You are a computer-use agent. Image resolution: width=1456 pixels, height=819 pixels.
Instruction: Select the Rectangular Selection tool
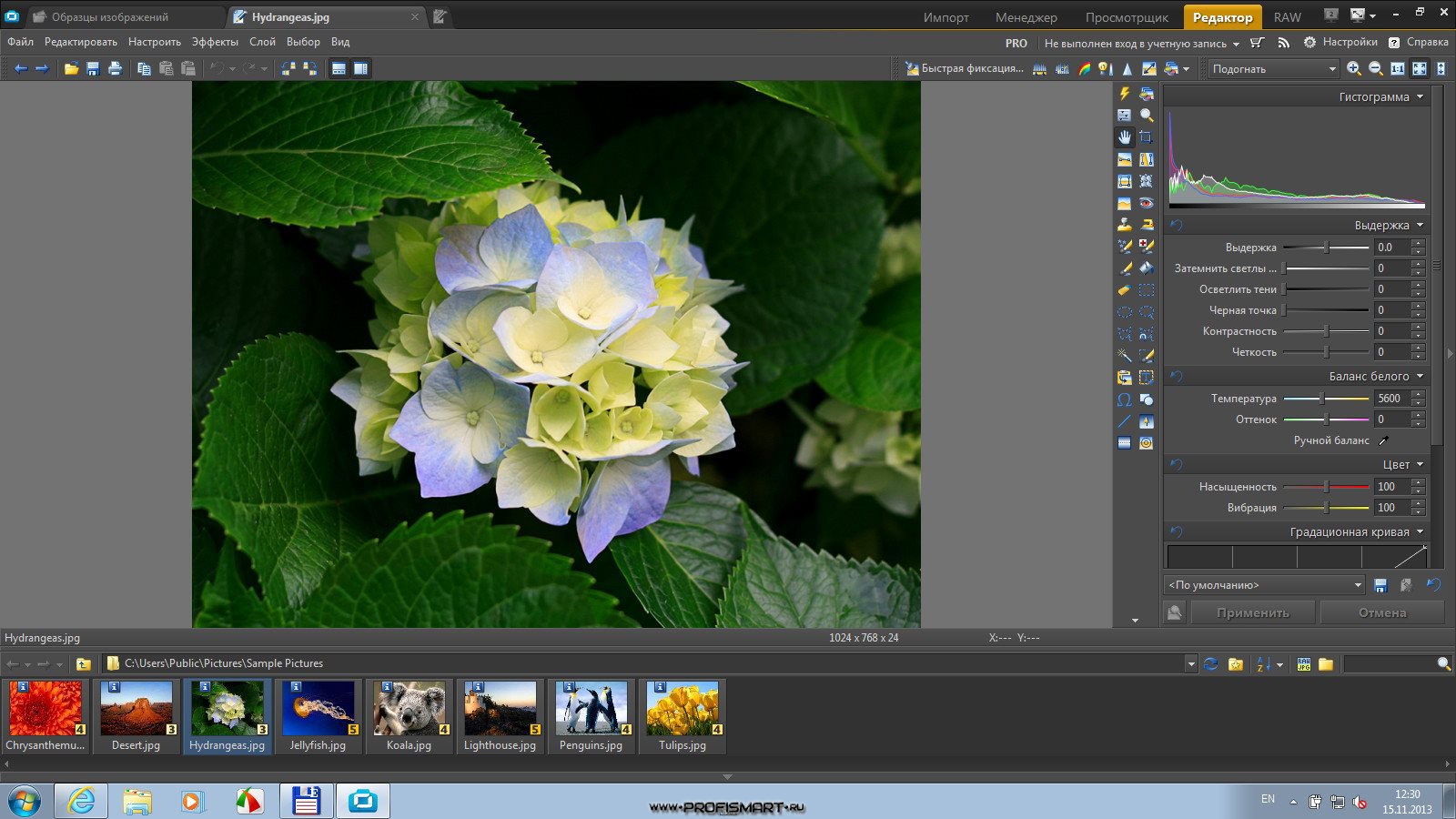[1147, 290]
